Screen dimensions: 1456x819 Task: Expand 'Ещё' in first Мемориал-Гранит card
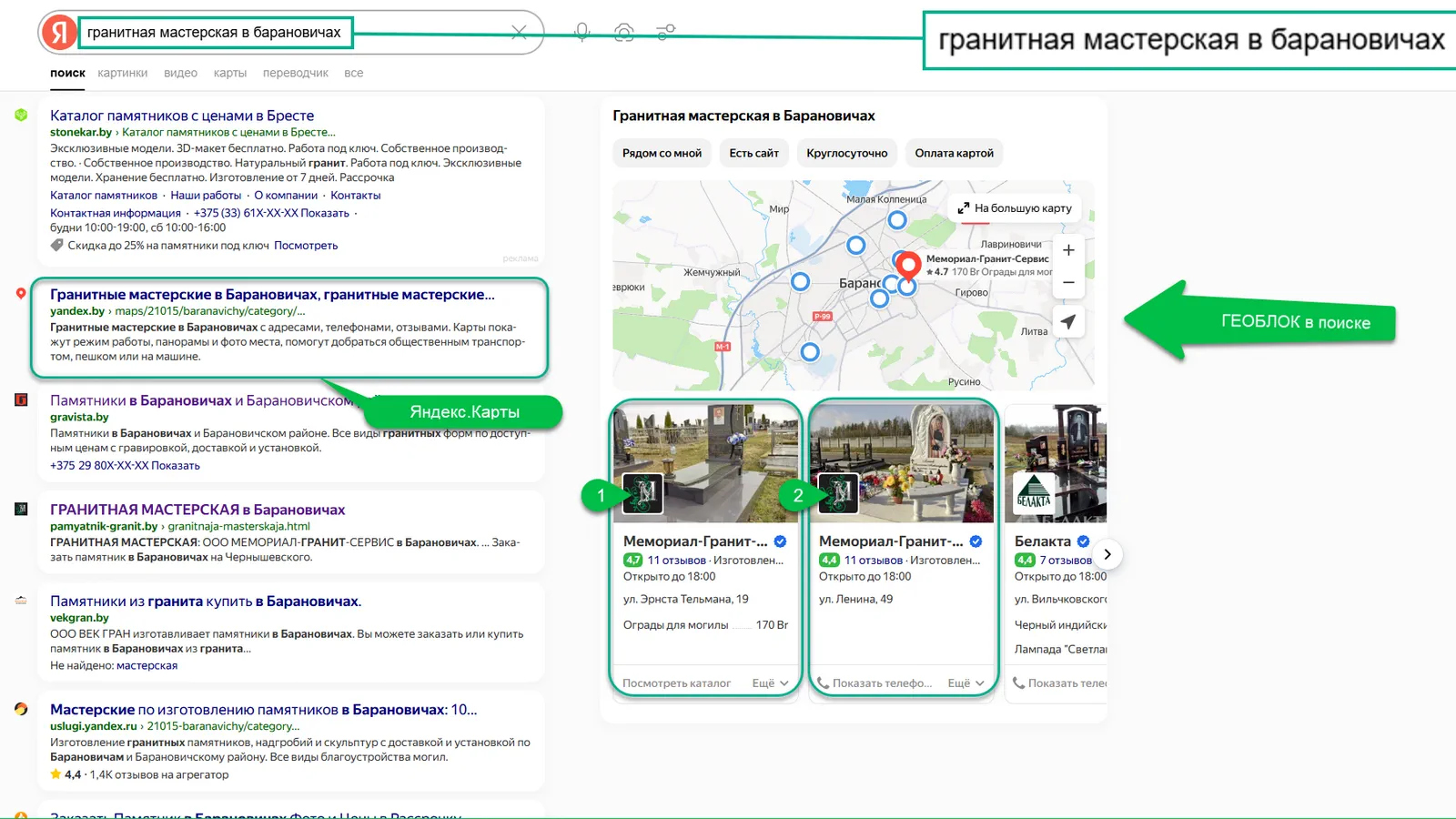[x=770, y=683]
